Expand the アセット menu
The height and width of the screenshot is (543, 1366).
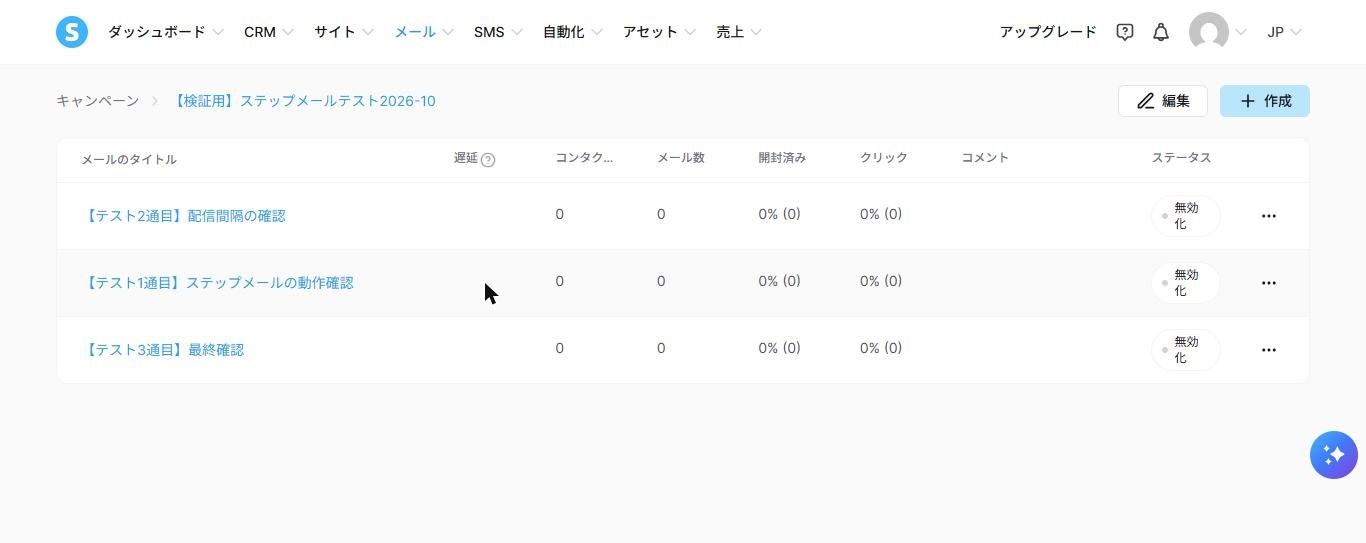(x=659, y=32)
